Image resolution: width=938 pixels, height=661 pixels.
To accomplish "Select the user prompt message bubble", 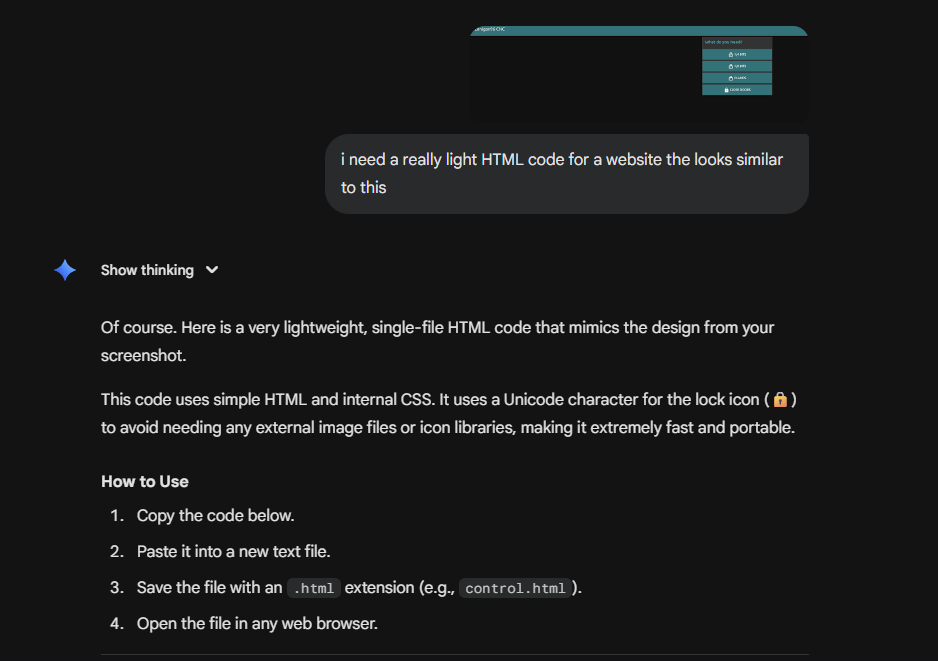I will click(x=566, y=173).
